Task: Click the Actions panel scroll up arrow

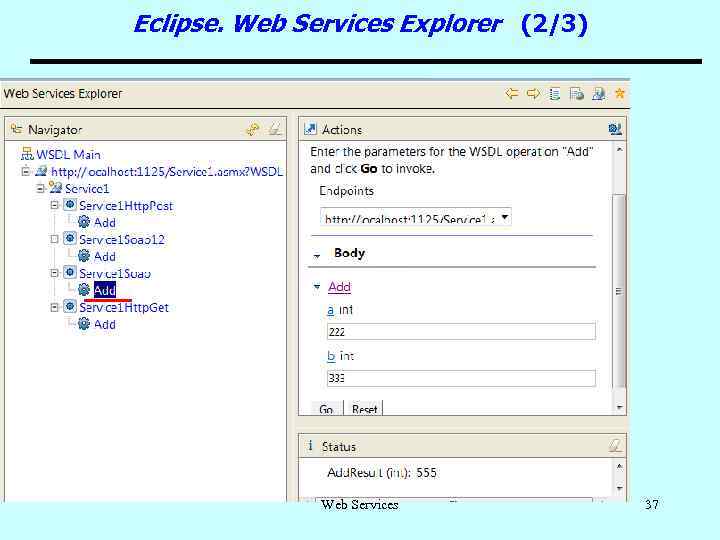Action: [619, 150]
